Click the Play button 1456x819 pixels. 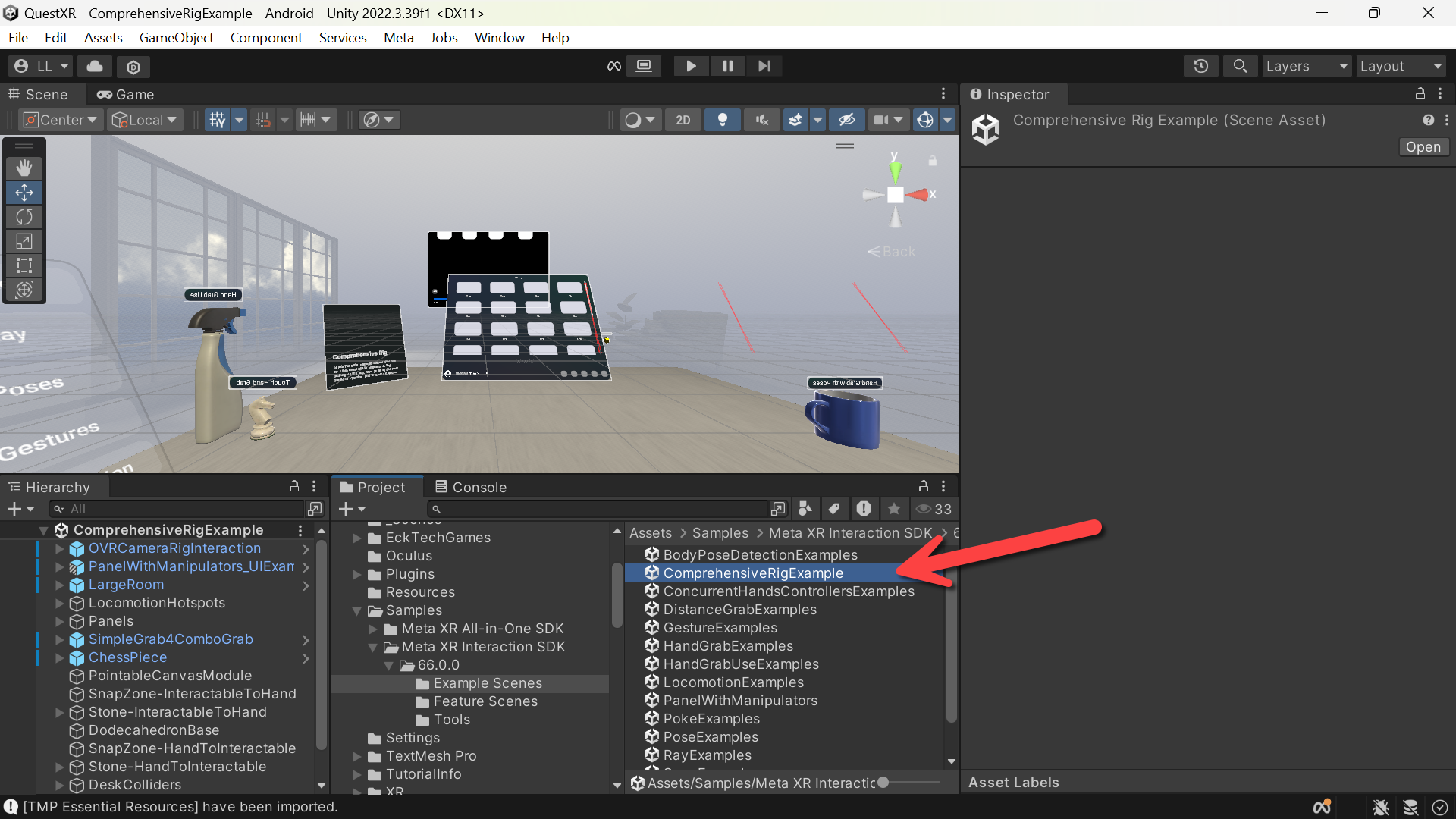coord(691,66)
